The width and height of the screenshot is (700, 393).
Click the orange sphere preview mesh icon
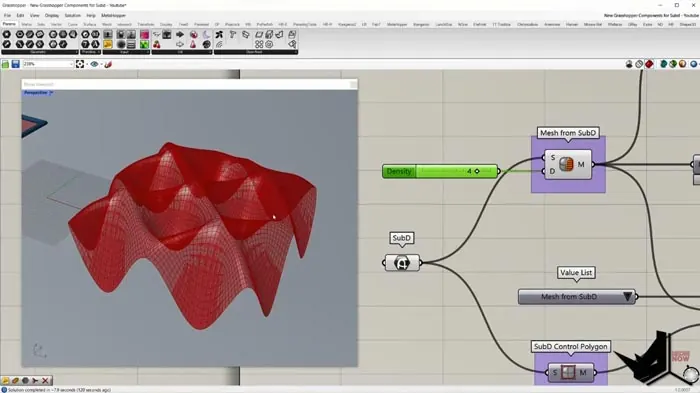(x=683, y=64)
